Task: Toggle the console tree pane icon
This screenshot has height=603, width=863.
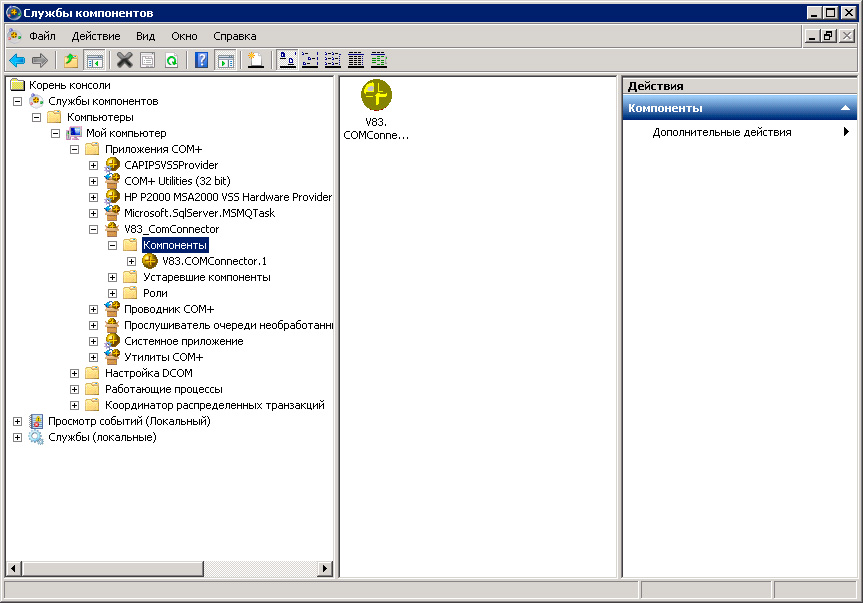Action: 94,60
